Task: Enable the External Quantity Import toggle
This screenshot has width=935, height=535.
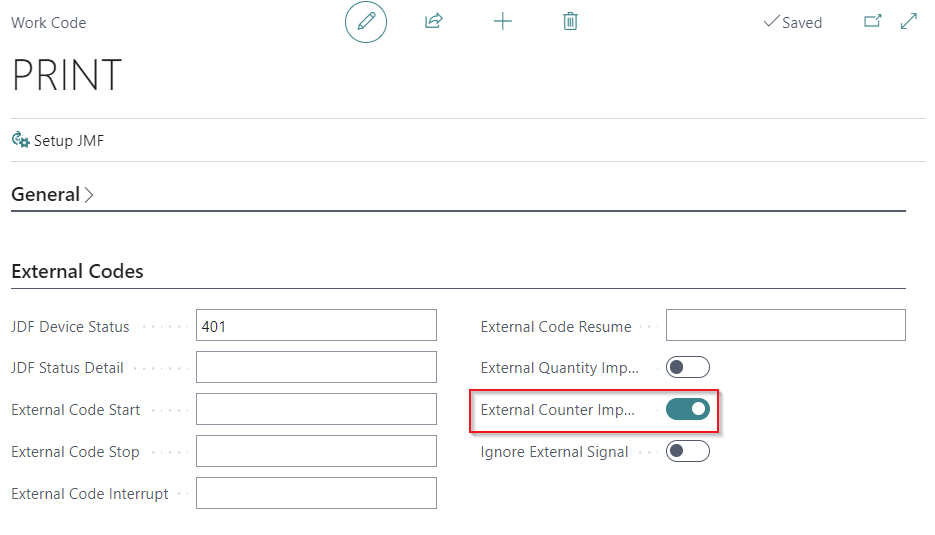Action: 688,367
